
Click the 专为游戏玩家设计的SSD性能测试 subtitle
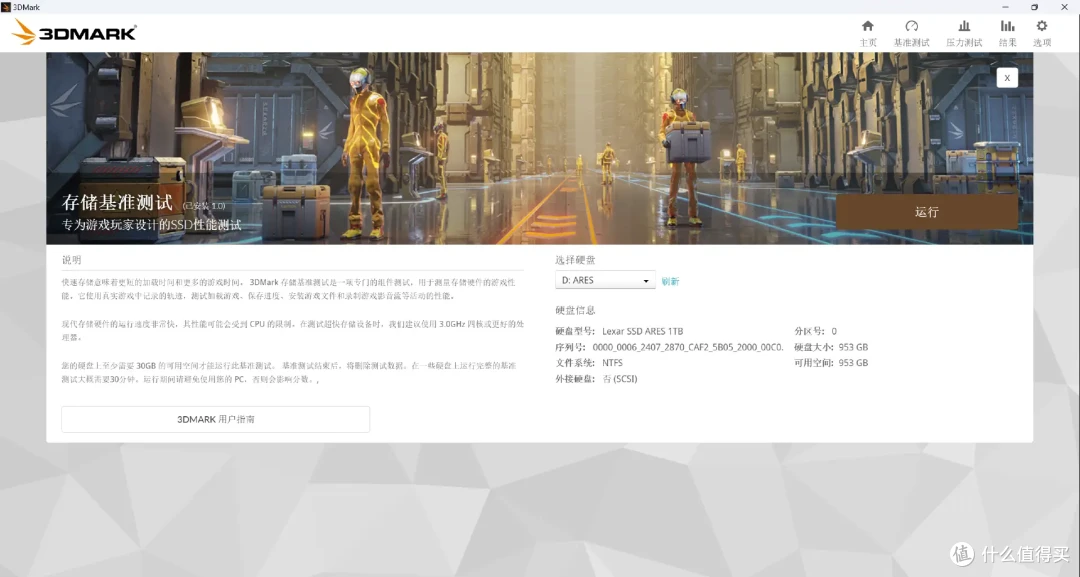point(152,224)
